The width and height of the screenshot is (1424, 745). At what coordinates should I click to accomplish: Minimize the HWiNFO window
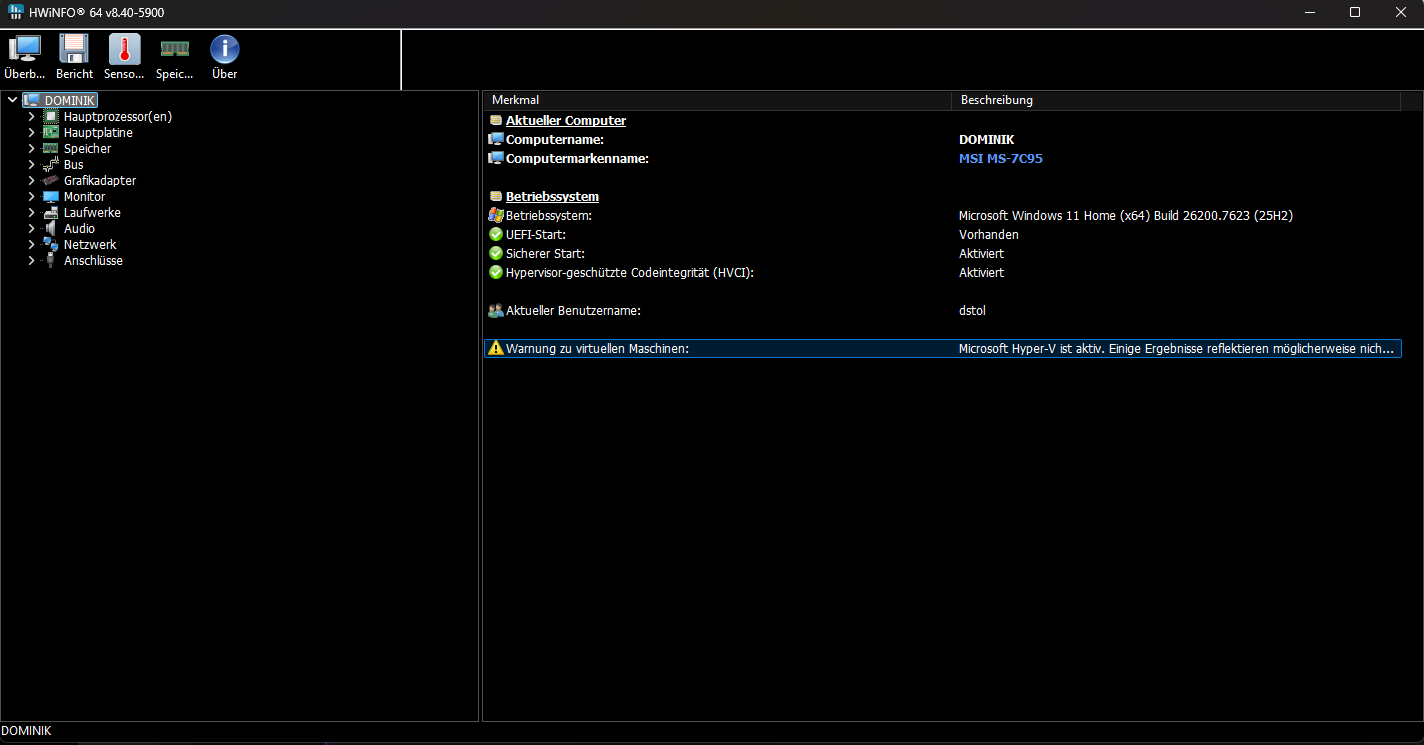1310,12
